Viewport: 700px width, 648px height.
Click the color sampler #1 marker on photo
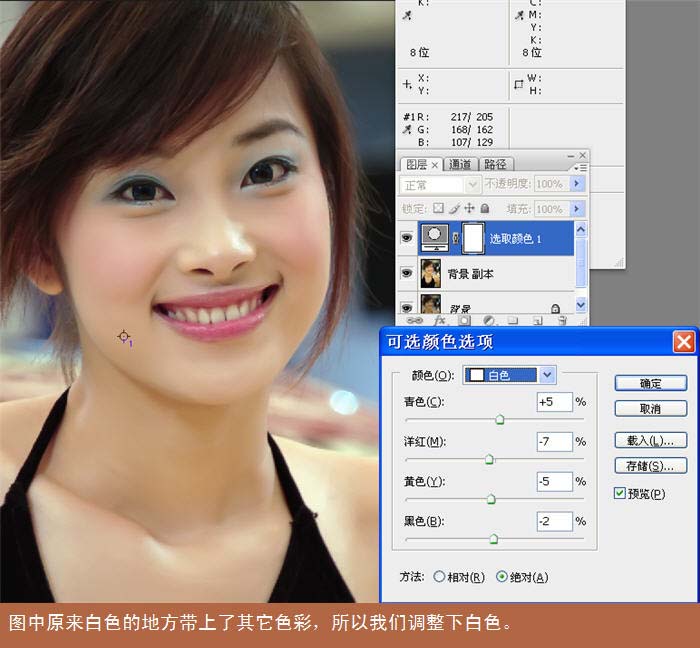124,336
